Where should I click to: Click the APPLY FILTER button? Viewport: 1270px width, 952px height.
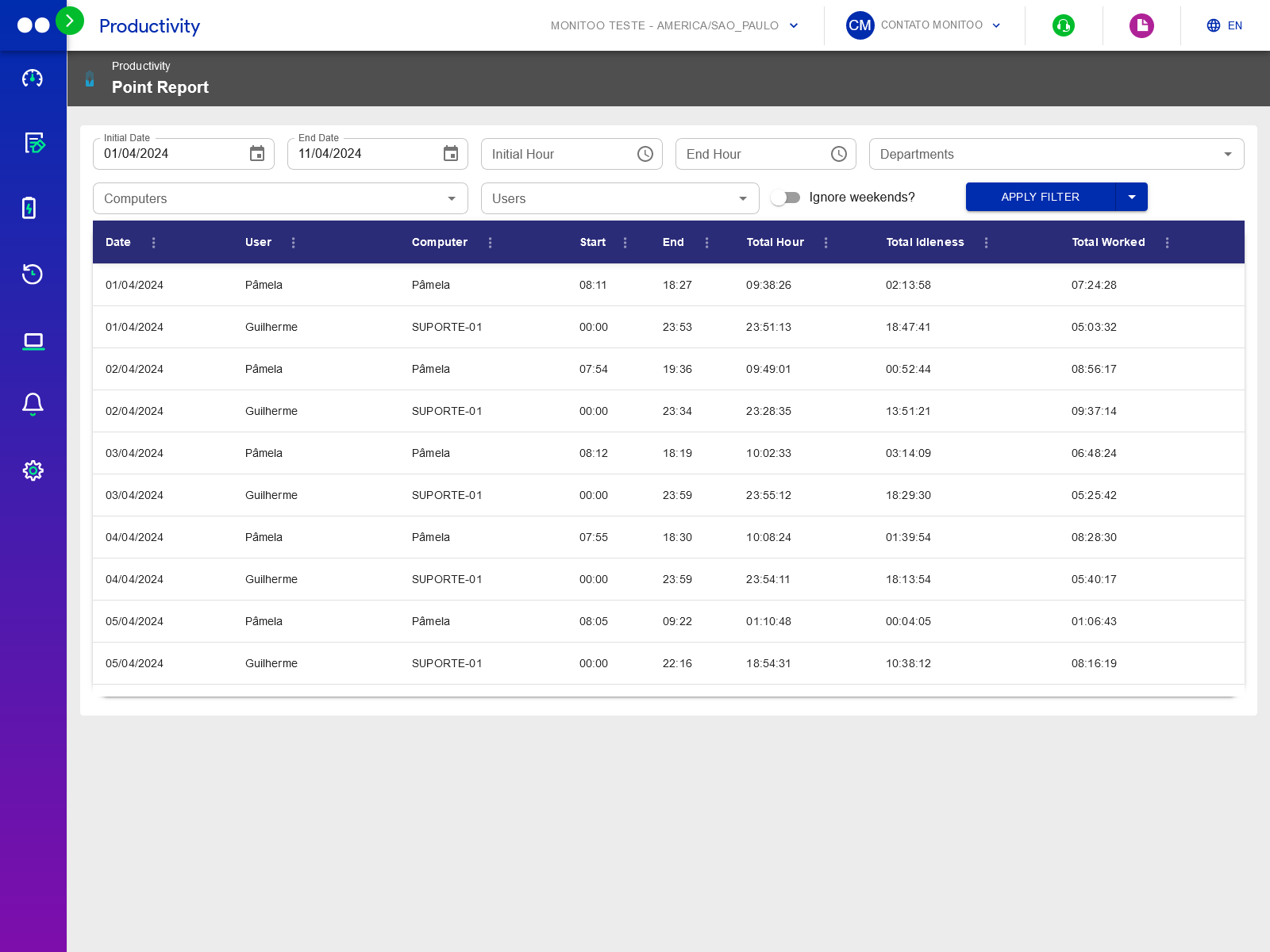pyautogui.click(x=1040, y=197)
